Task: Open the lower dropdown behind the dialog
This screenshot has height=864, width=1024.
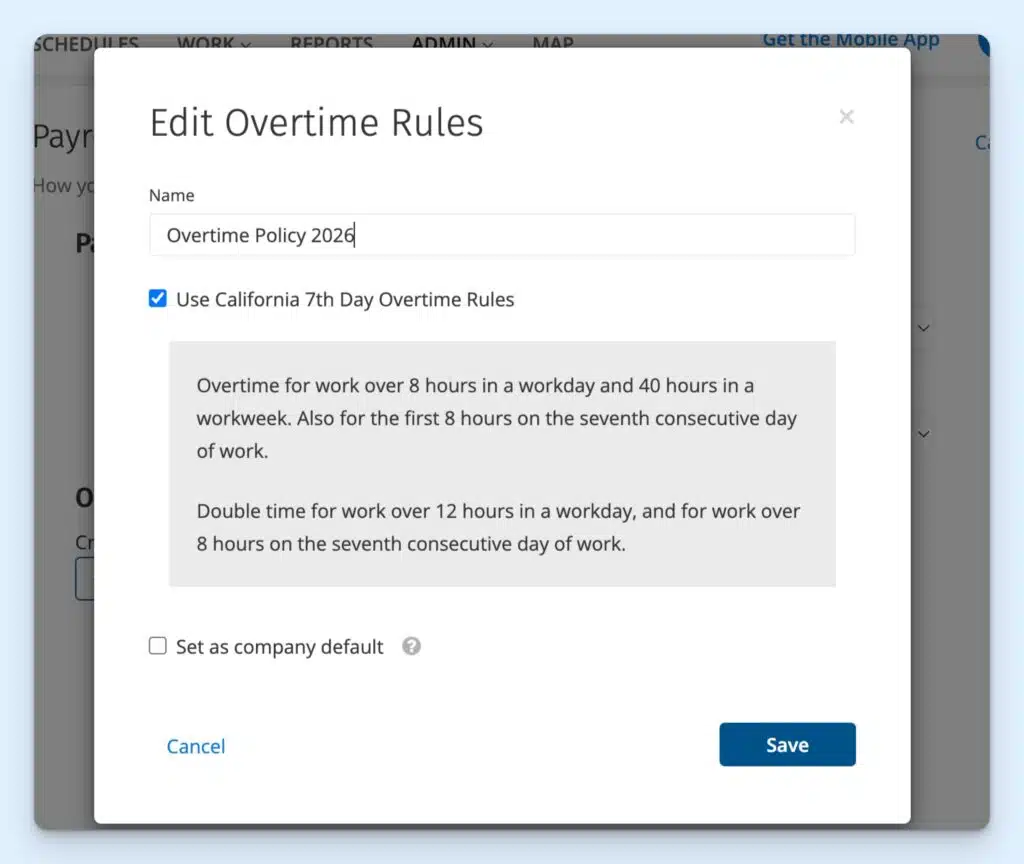Action: coord(923,434)
